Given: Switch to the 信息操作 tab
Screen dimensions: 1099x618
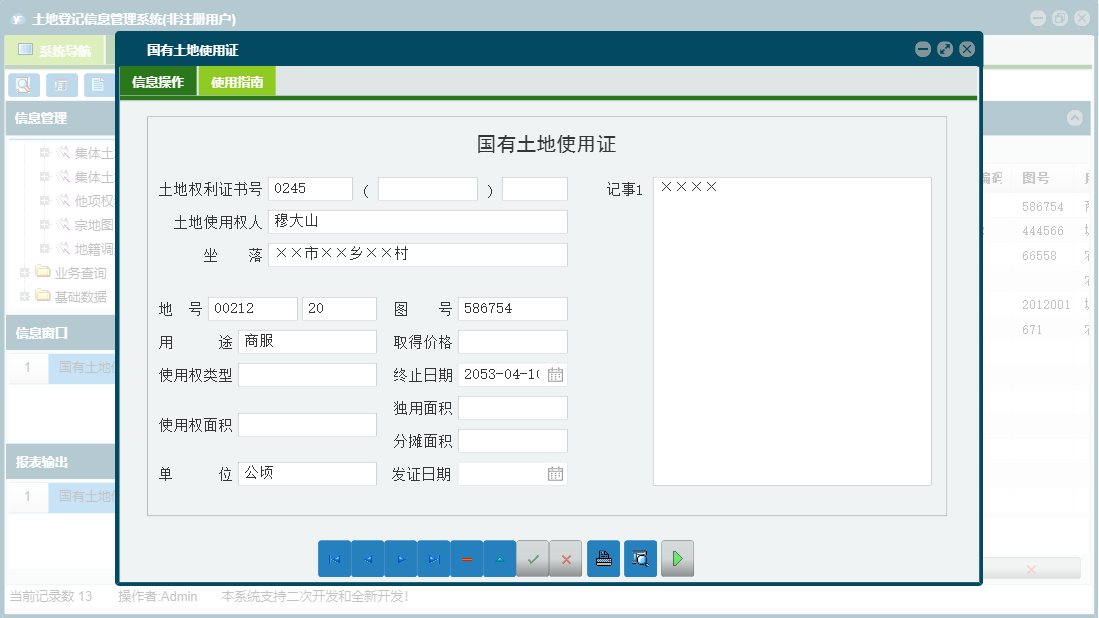Looking at the screenshot, I should click(158, 82).
